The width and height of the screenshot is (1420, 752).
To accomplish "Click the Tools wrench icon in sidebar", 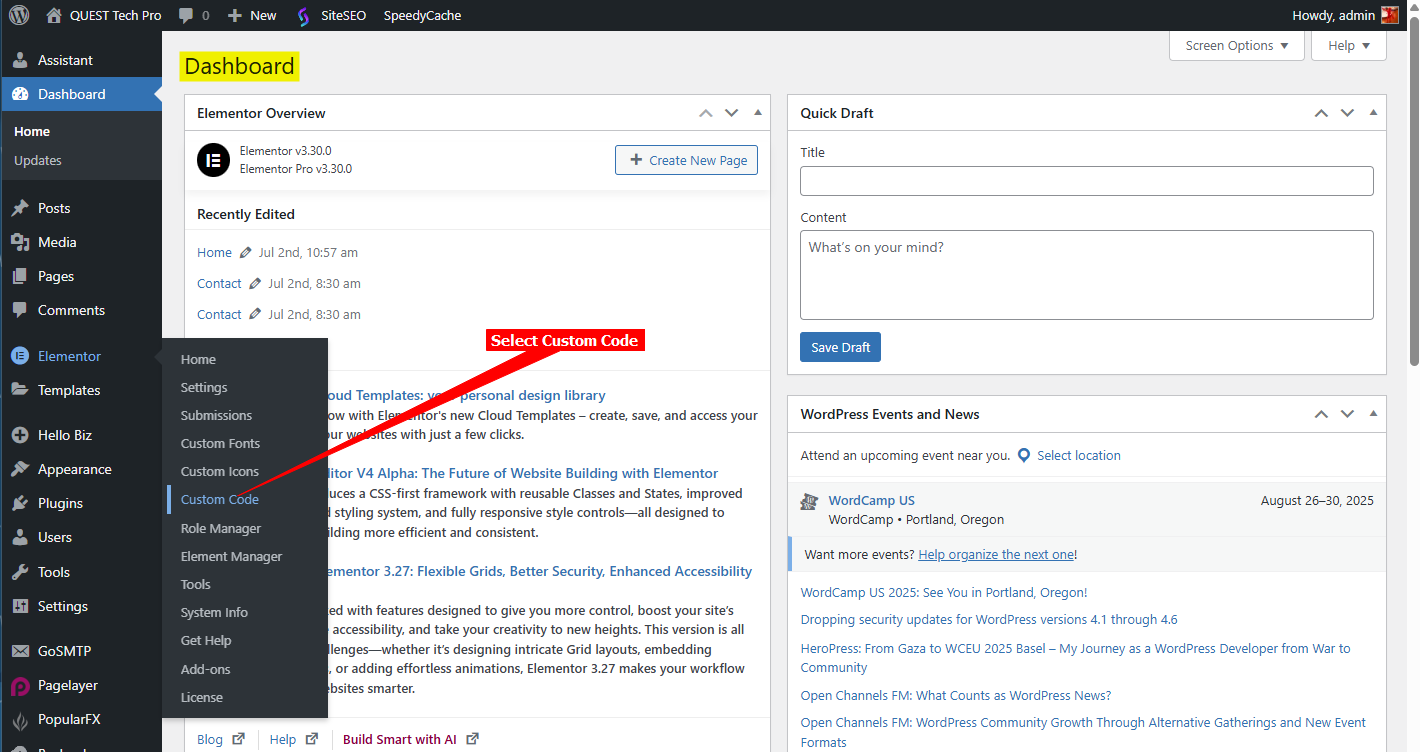I will 20,572.
